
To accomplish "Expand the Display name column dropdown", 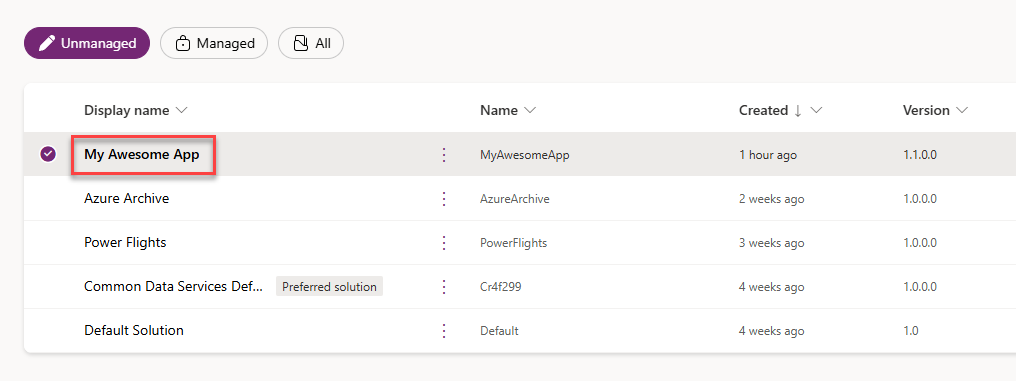I will 181,111.
